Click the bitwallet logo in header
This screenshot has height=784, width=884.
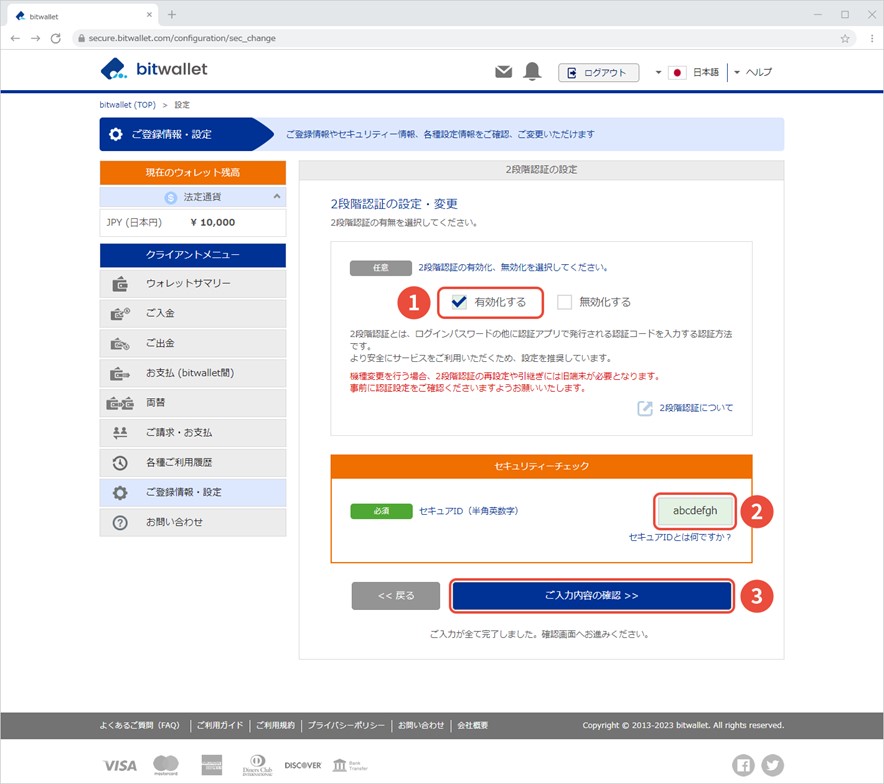(x=155, y=69)
